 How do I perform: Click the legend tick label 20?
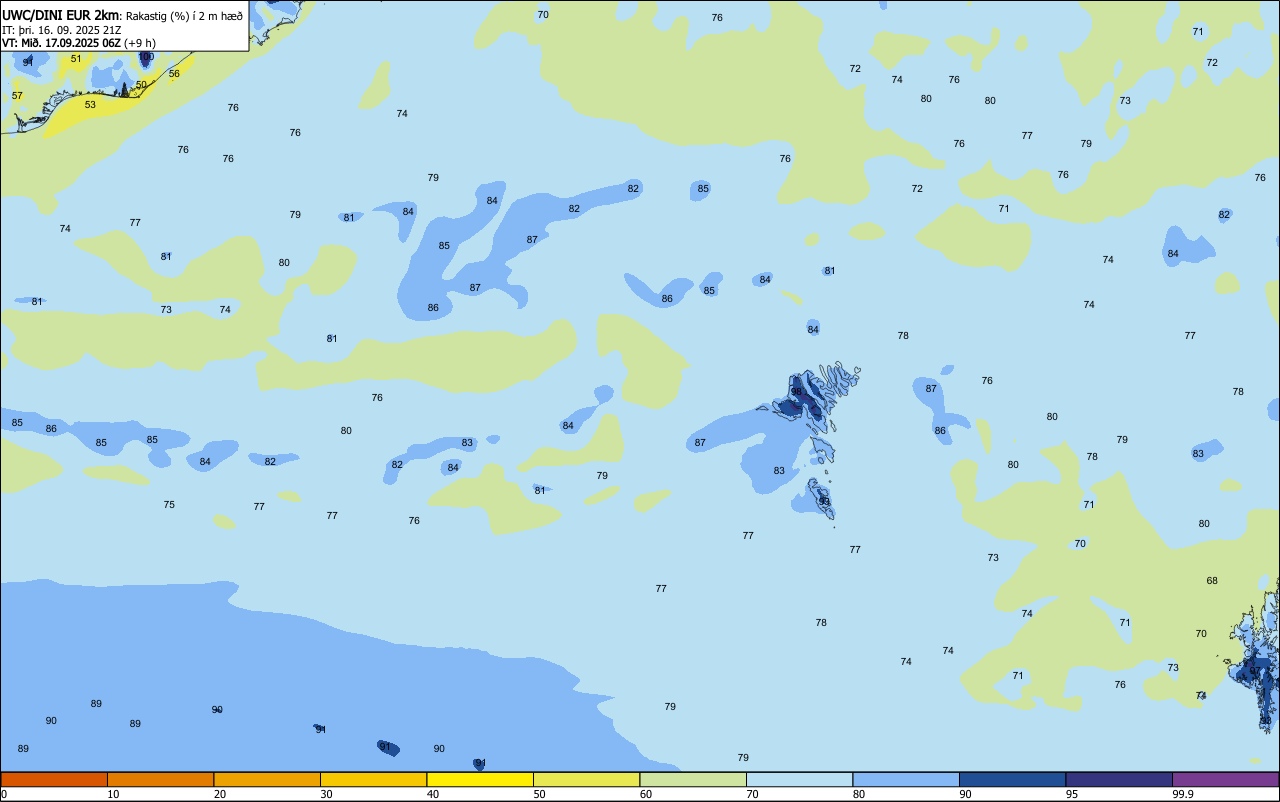[x=220, y=794]
